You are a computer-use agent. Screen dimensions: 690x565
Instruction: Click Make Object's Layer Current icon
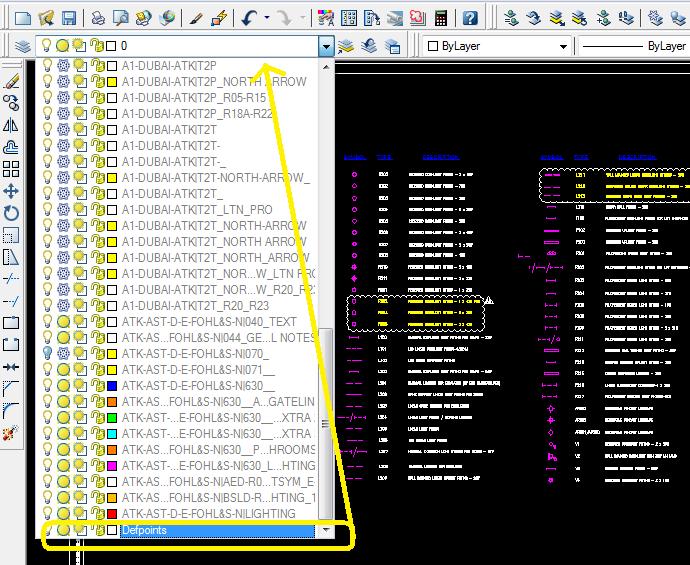click(346, 46)
